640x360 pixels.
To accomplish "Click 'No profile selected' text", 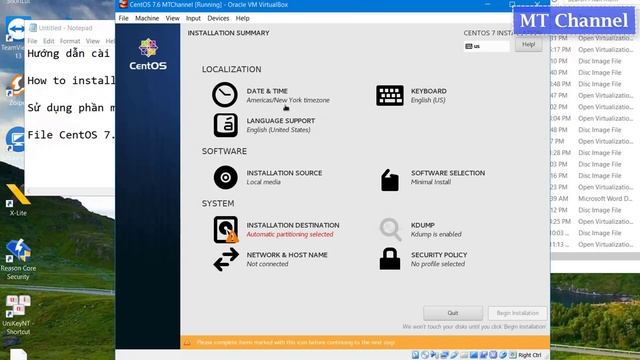I will click(x=438, y=264).
